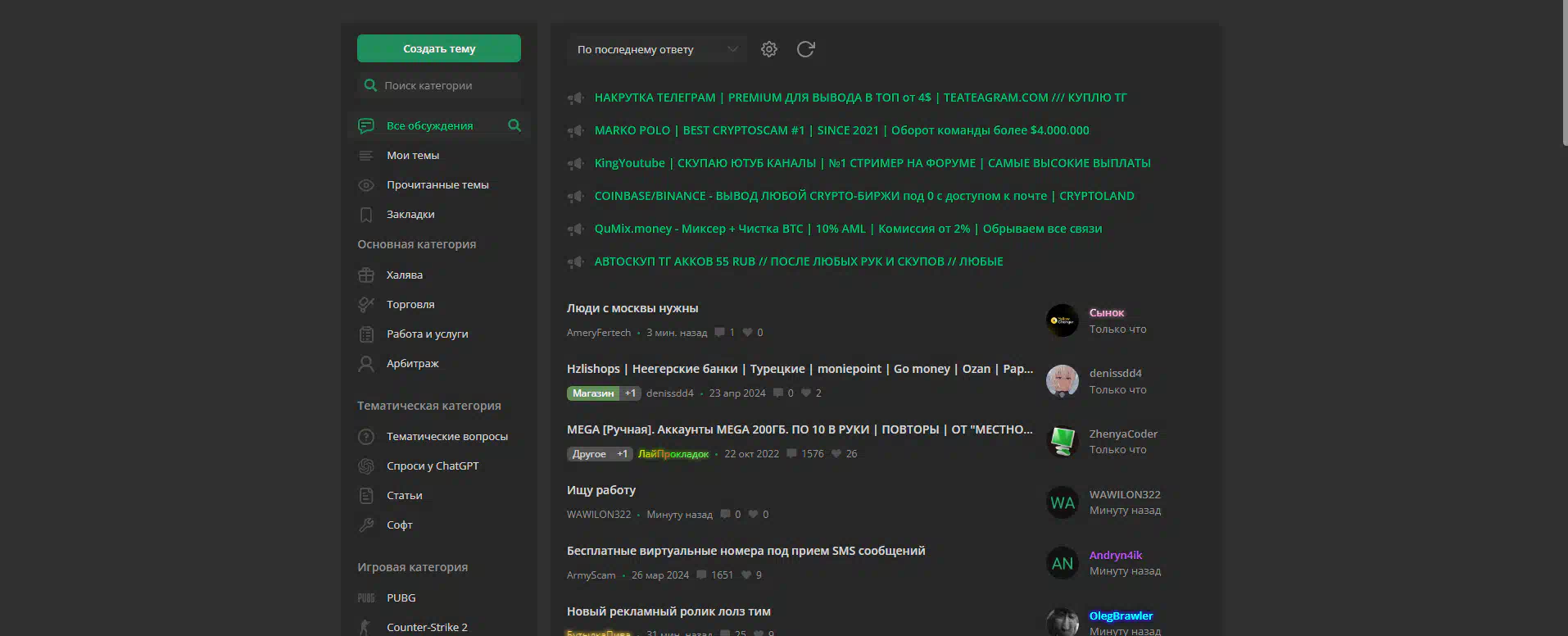Click the document icon next to Статьи

366,496
